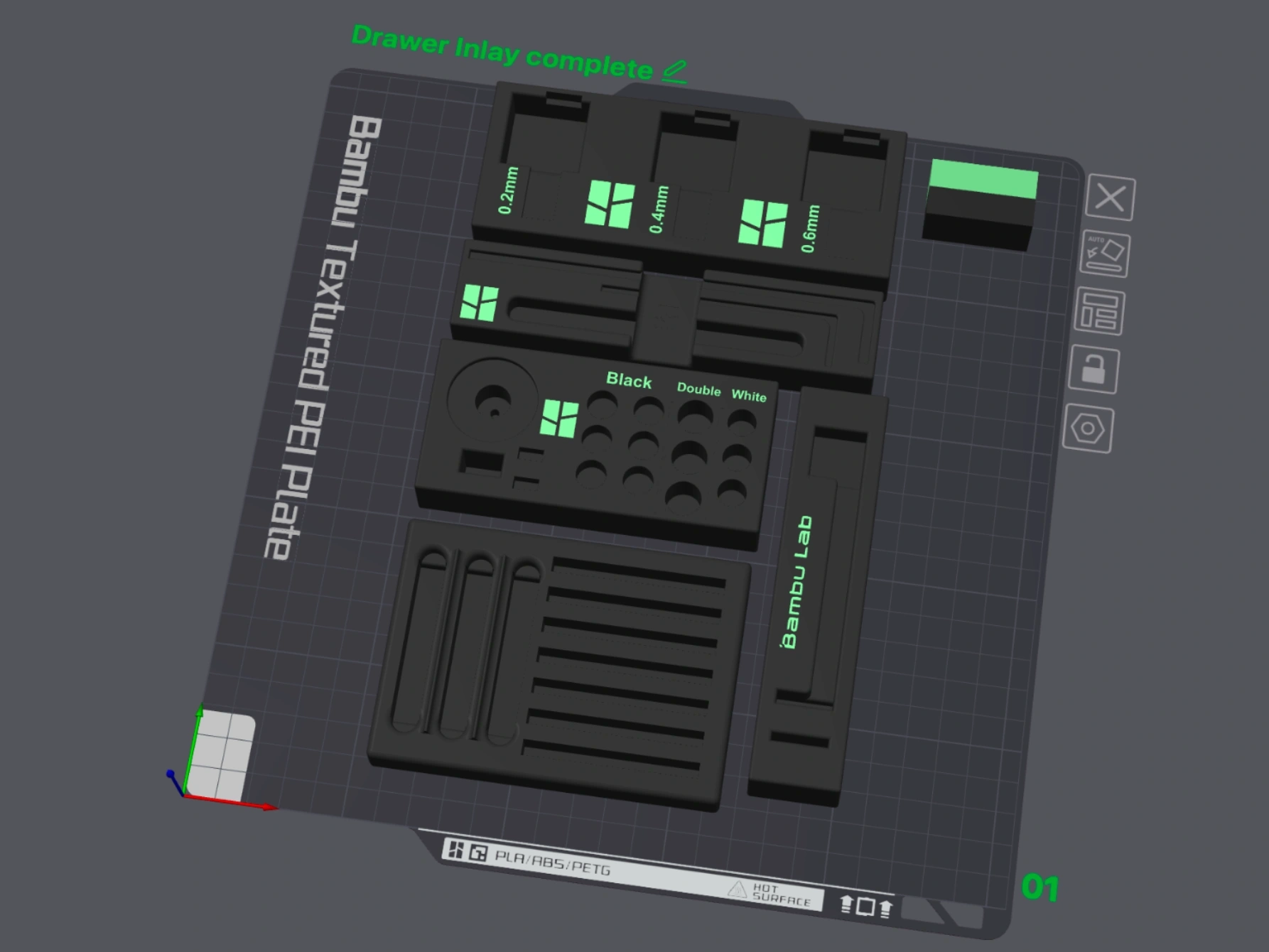Click the 0.4mm label on nozzle tray

coord(659,210)
